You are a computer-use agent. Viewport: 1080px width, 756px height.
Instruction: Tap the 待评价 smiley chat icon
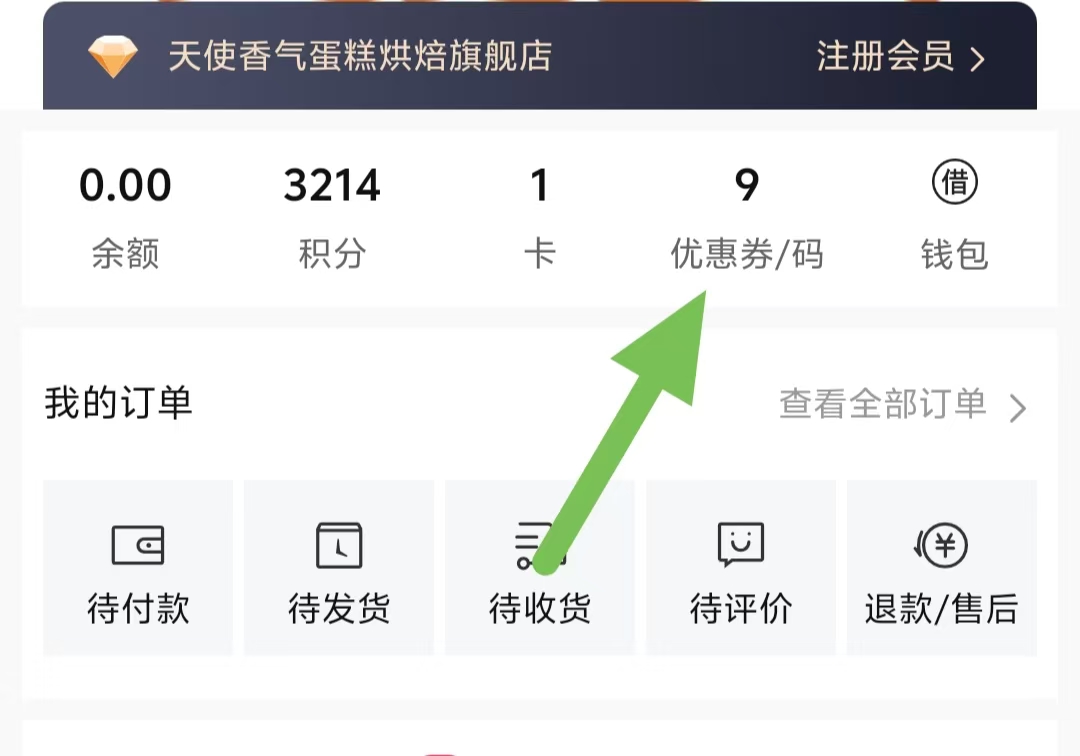pyautogui.click(x=741, y=544)
